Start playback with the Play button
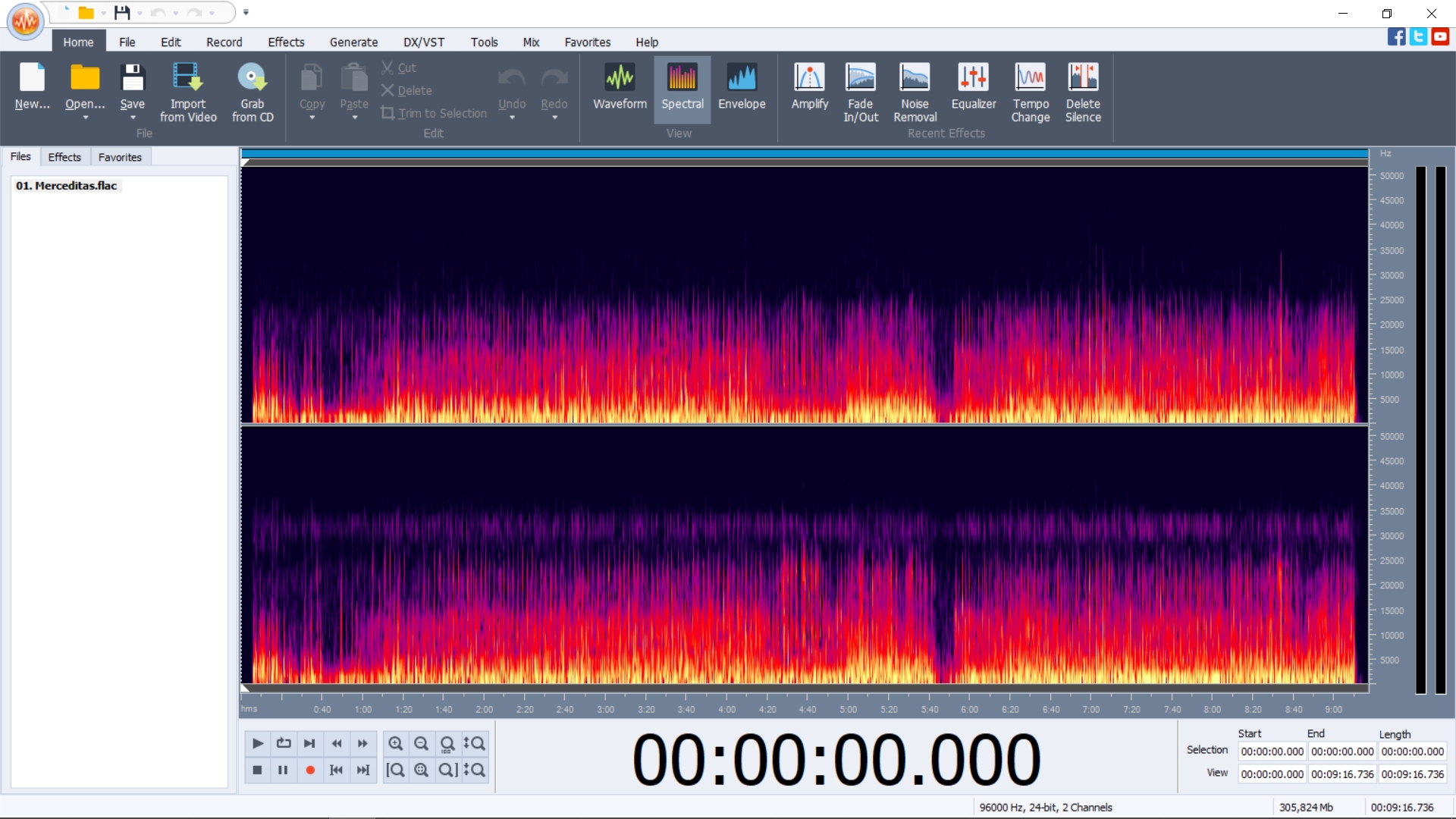The width and height of the screenshot is (1456, 819). coord(257,743)
